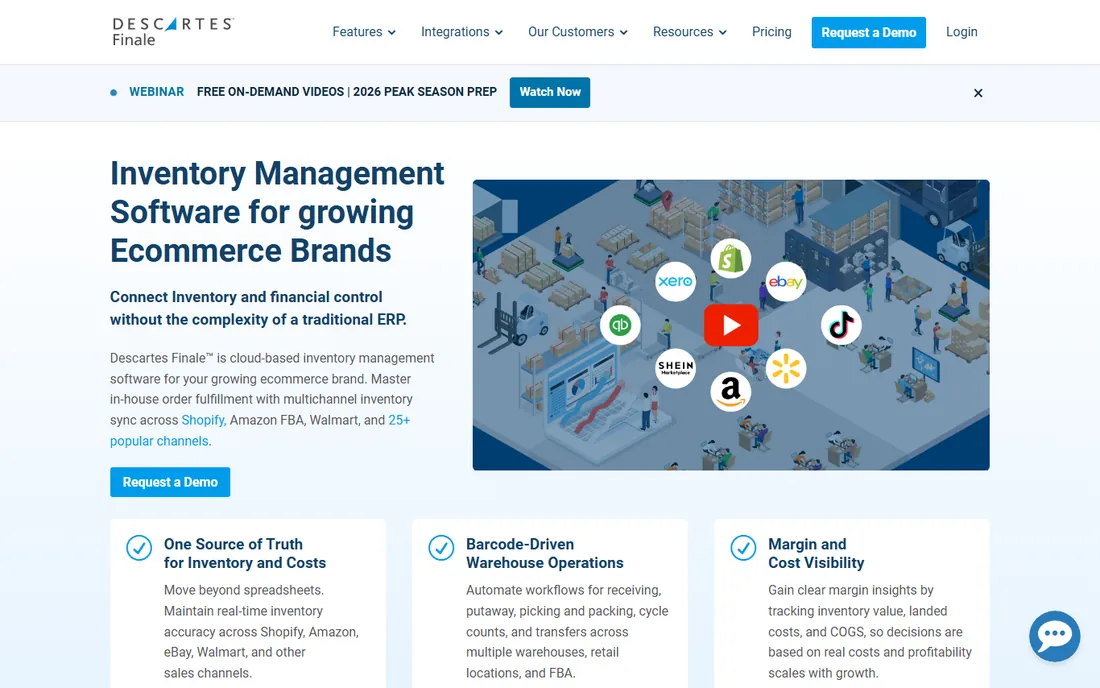Viewport: 1100px width, 688px height.
Task: Expand the Our Customers dropdown
Action: (577, 32)
